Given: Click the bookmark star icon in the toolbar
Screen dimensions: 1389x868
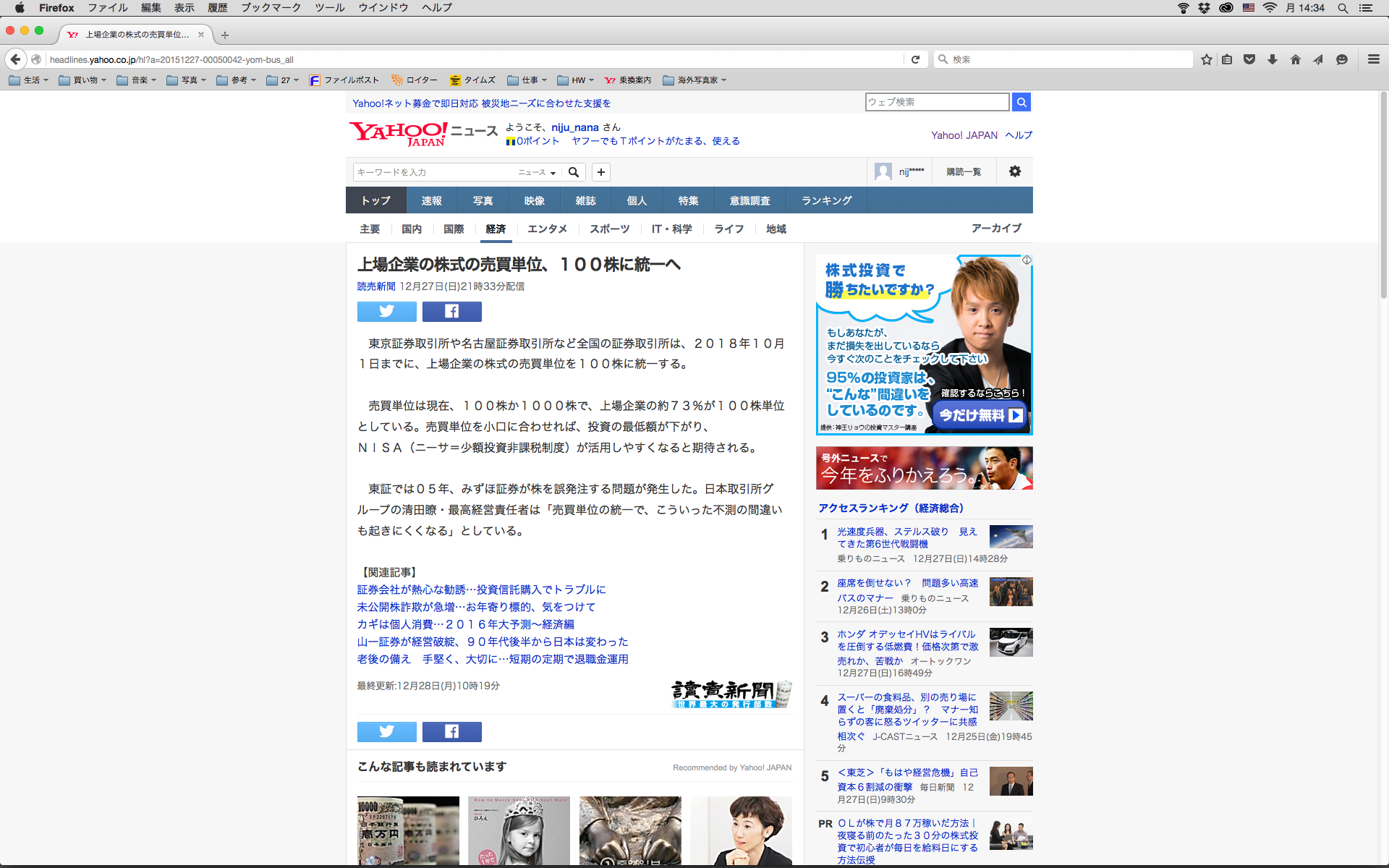Looking at the screenshot, I should click(1206, 59).
